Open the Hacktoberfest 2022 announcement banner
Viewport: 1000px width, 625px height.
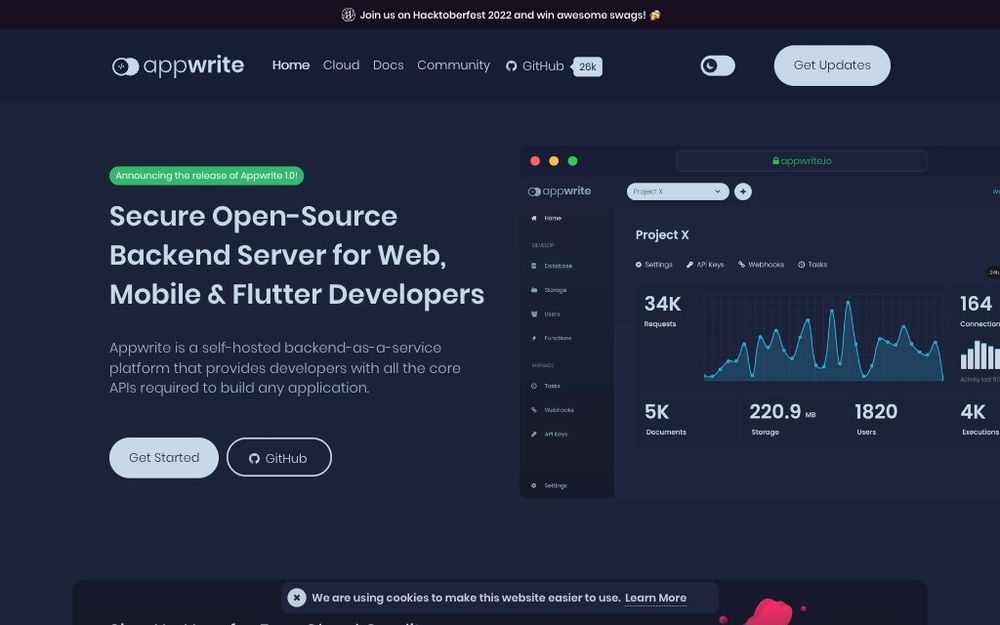pos(500,15)
